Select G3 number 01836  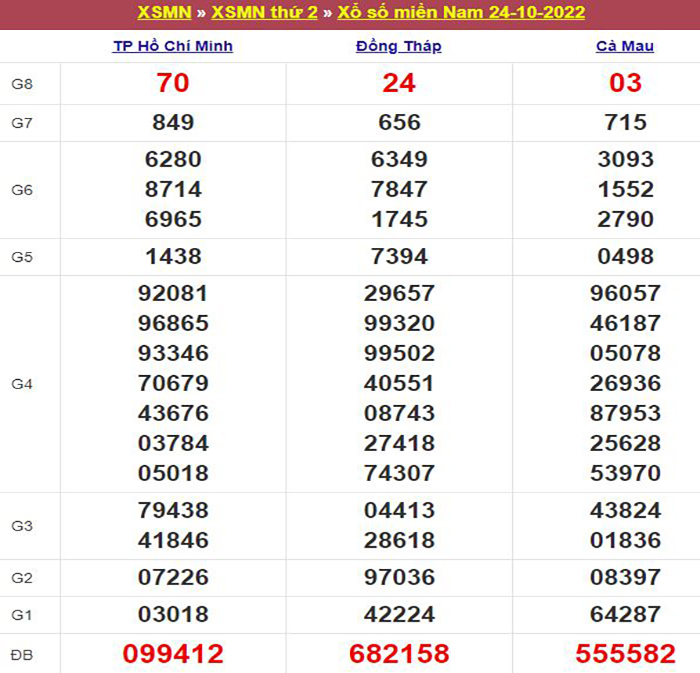coord(625,540)
